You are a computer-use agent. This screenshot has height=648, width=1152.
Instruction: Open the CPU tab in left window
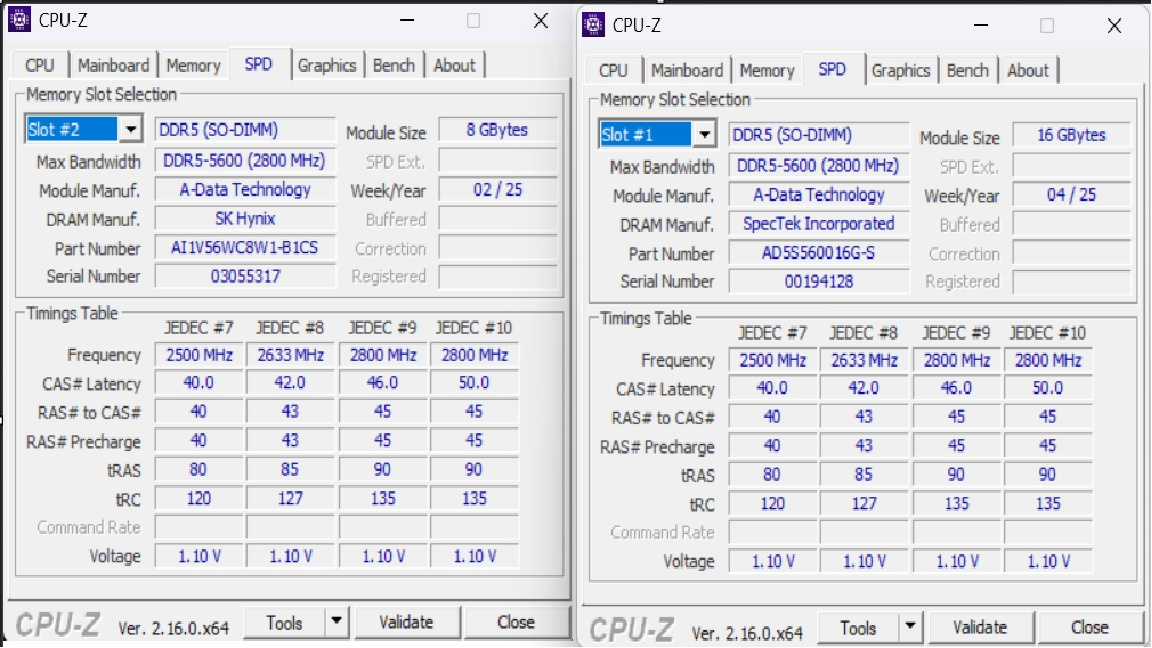40,65
